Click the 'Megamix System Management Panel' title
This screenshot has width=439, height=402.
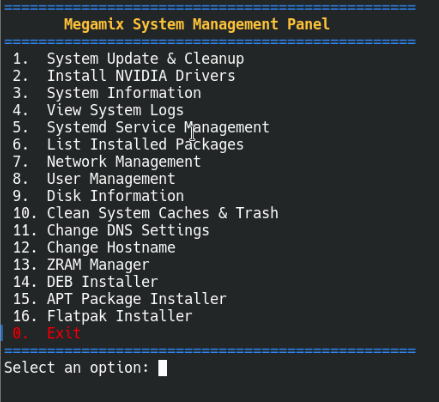click(x=197, y=25)
